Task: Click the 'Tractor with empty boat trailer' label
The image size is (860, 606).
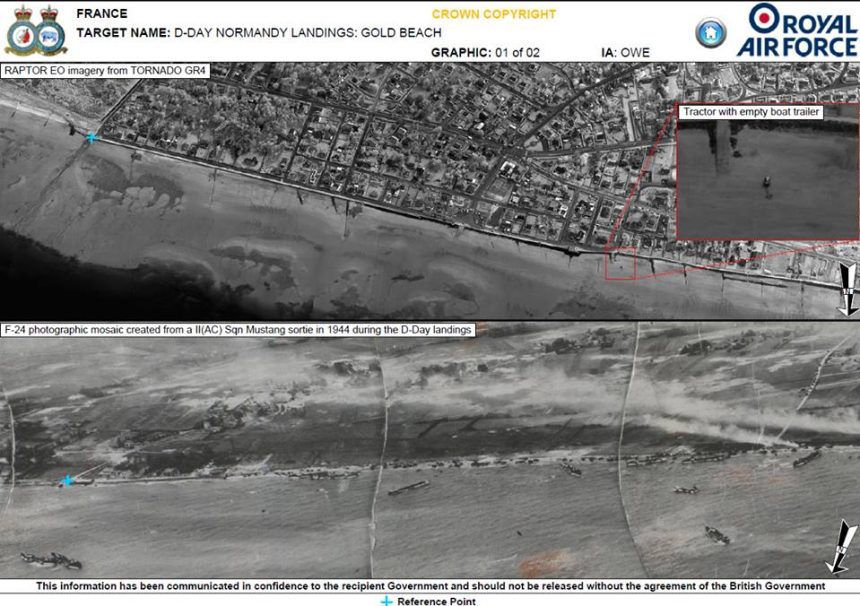Action: click(752, 112)
